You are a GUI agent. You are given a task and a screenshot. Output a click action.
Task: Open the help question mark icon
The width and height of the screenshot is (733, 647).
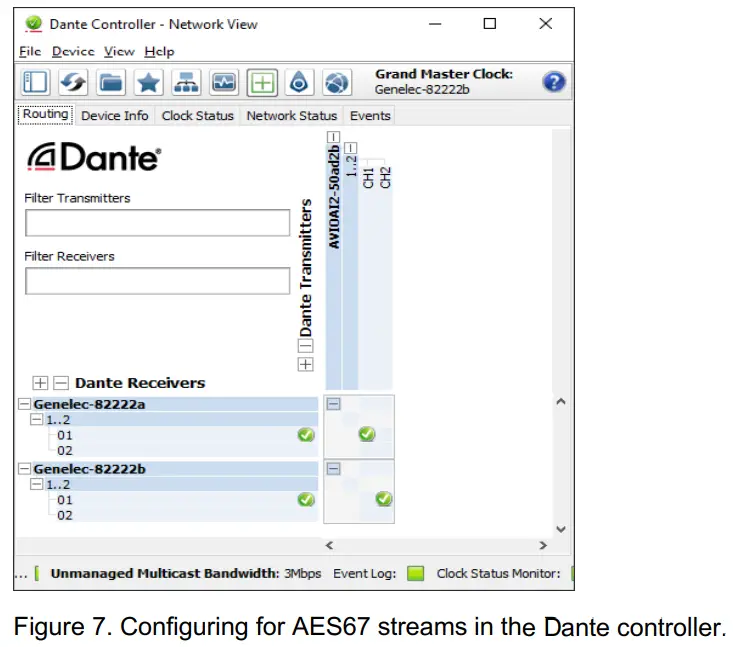click(554, 82)
